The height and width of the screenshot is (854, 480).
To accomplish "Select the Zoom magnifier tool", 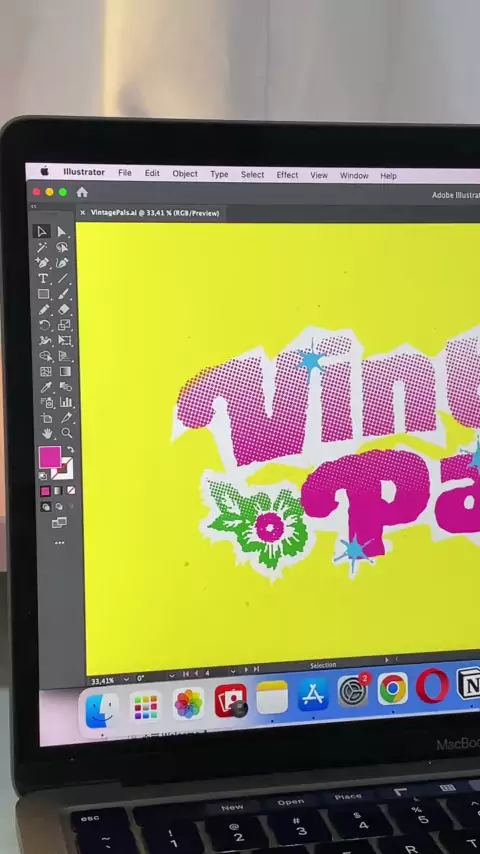I will click(x=66, y=433).
